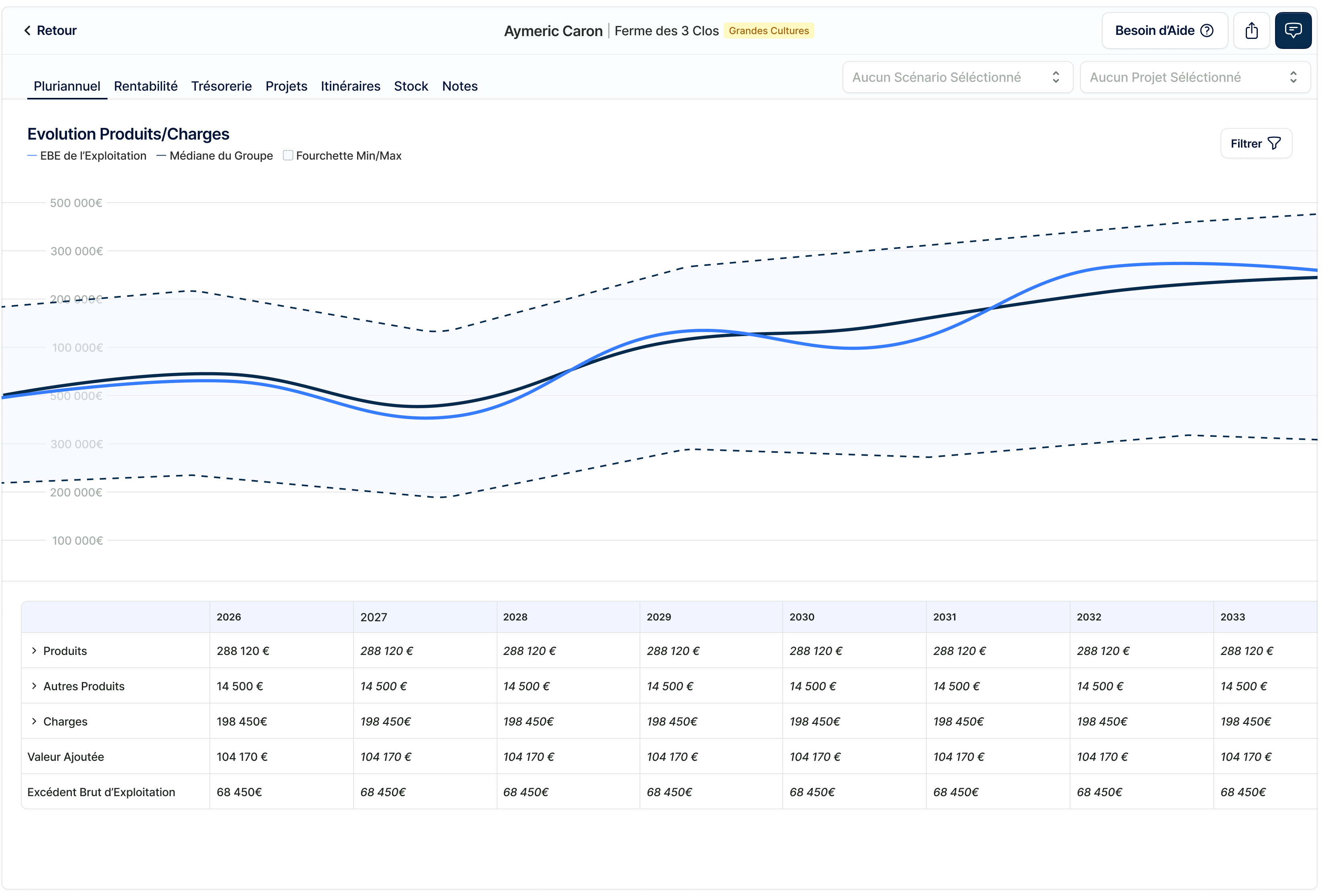The height and width of the screenshot is (896, 1324).
Task: Open the Aucun Scénario Sélectionné dropdown
Action: click(x=958, y=77)
